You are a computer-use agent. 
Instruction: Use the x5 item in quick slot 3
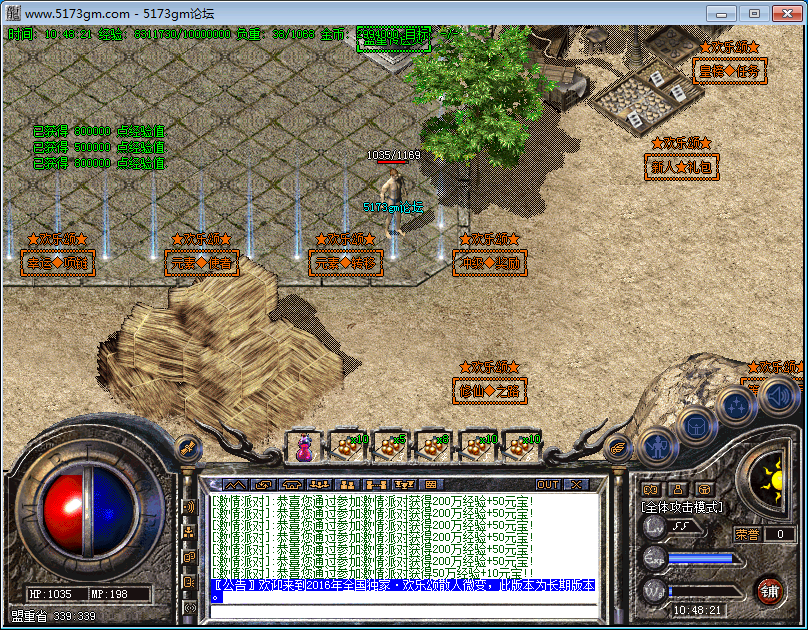coord(391,447)
